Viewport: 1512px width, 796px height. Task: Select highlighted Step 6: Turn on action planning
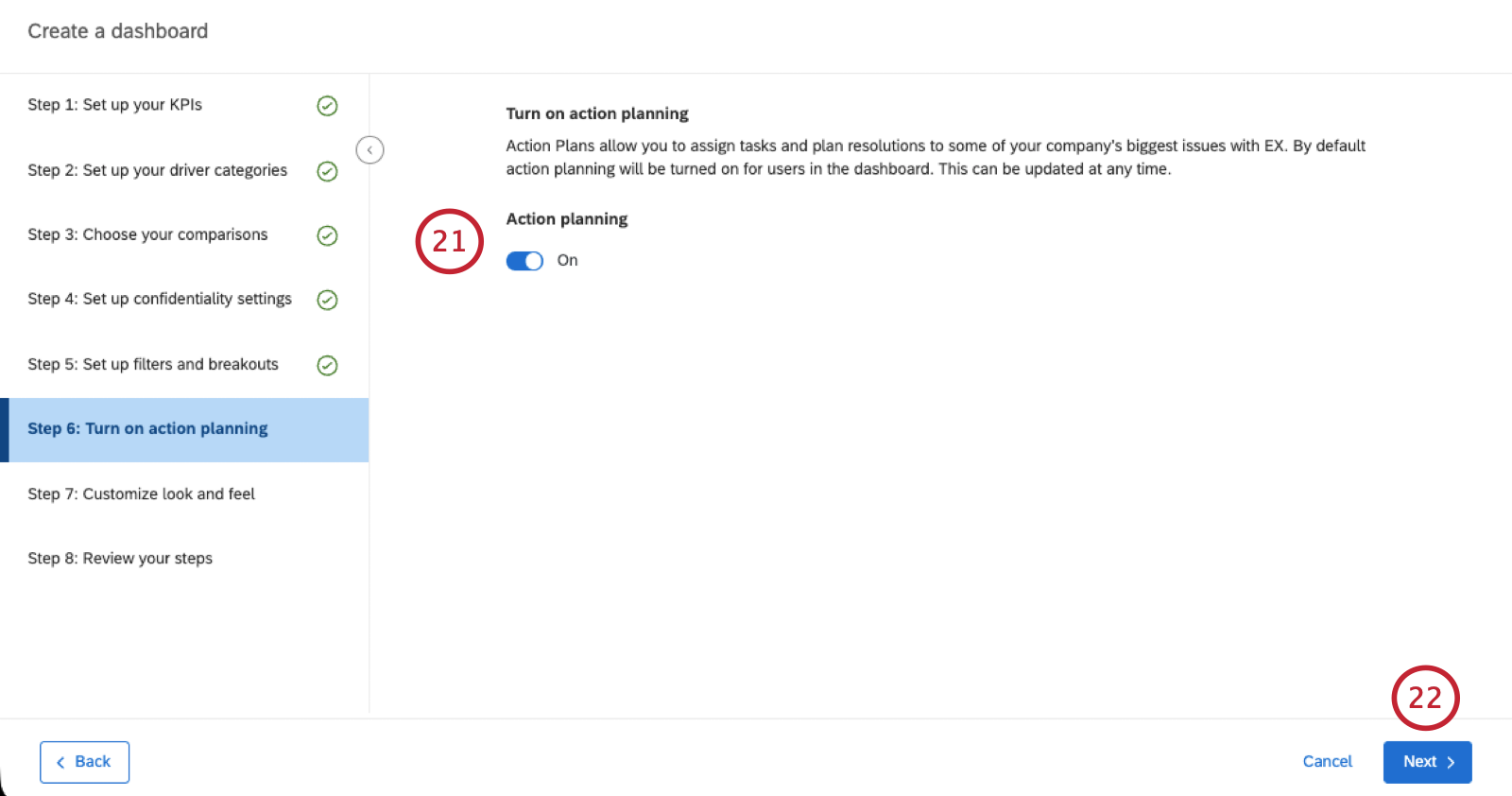(x=184, y=429)
